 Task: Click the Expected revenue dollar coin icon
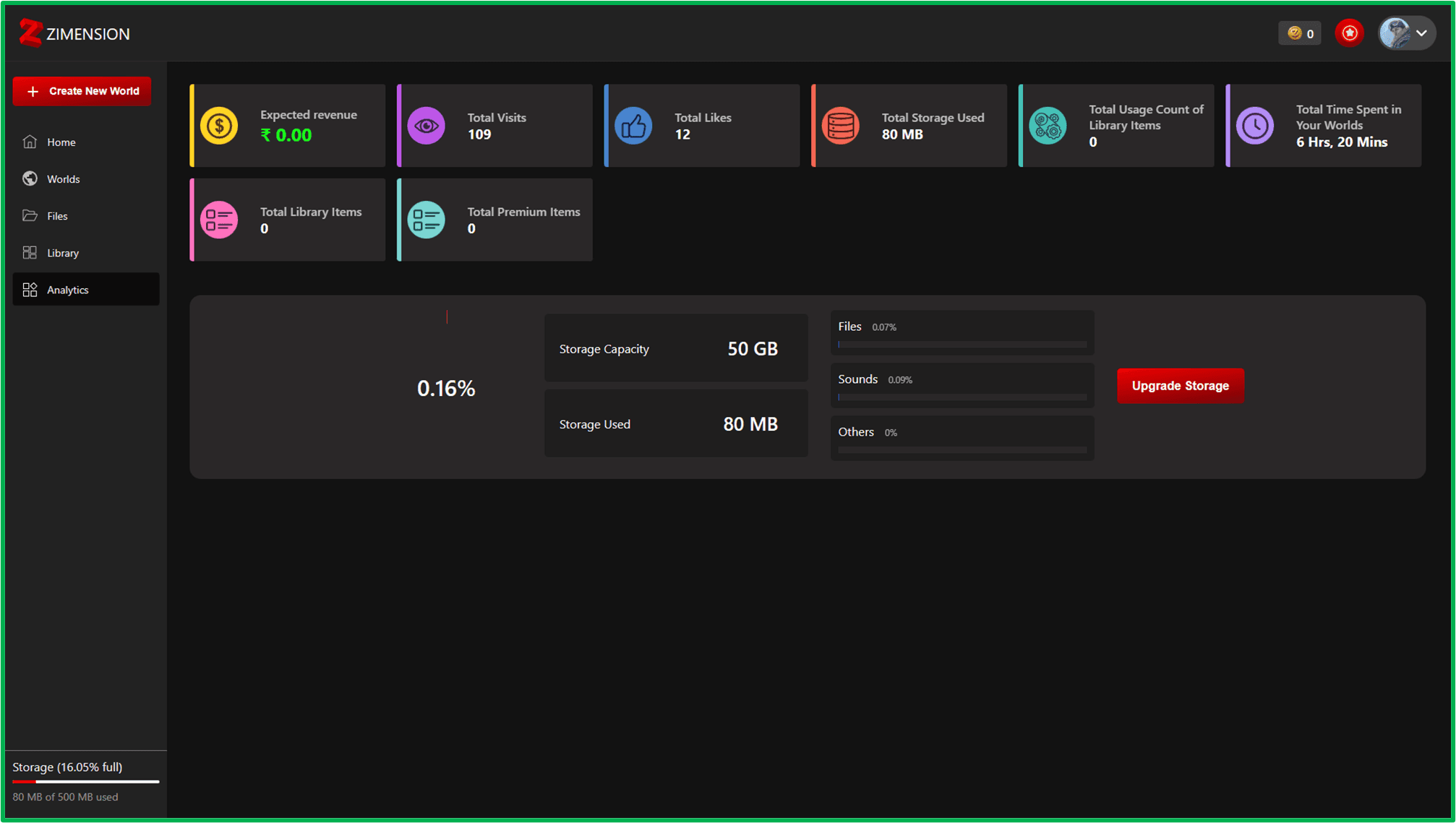[x=219, y=126]
